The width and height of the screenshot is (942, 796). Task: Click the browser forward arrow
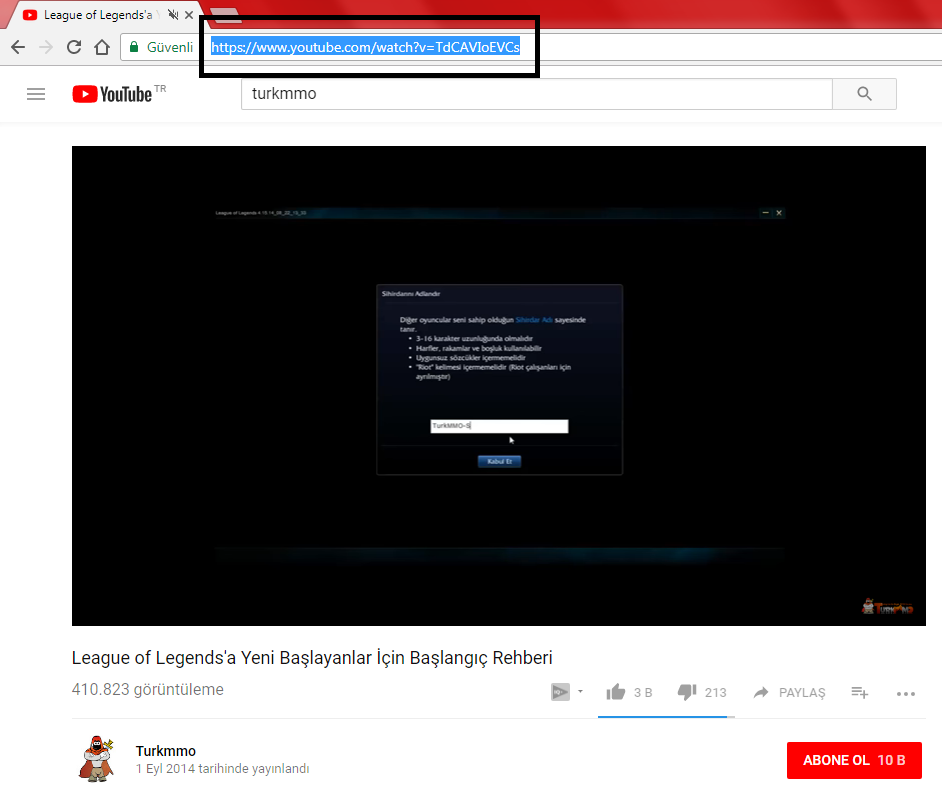click(46, 47)
